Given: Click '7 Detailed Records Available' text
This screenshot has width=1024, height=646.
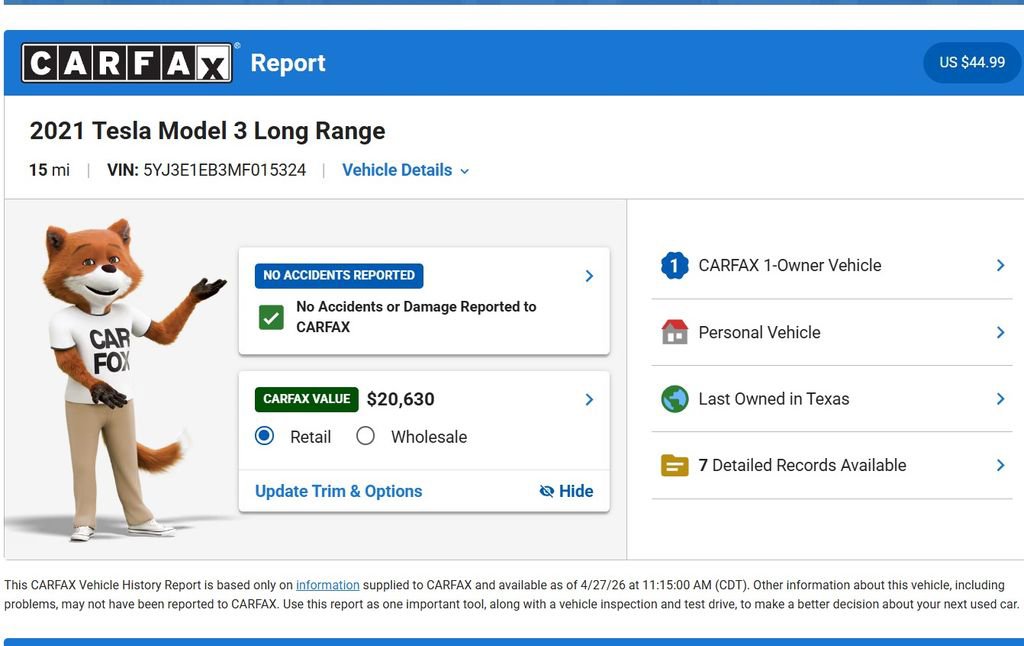Looking at the screenshot, I should coord(802,465).
